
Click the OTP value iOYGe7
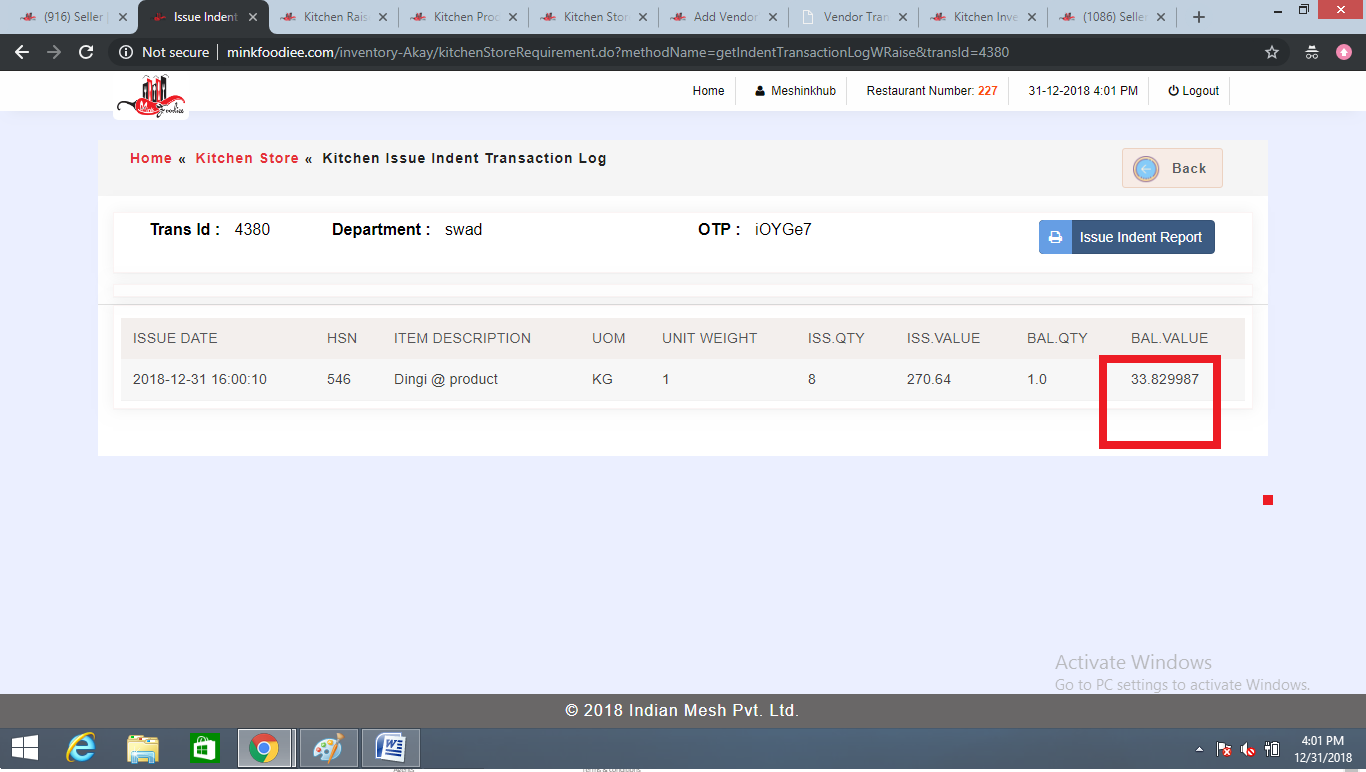tap(783, 230)
